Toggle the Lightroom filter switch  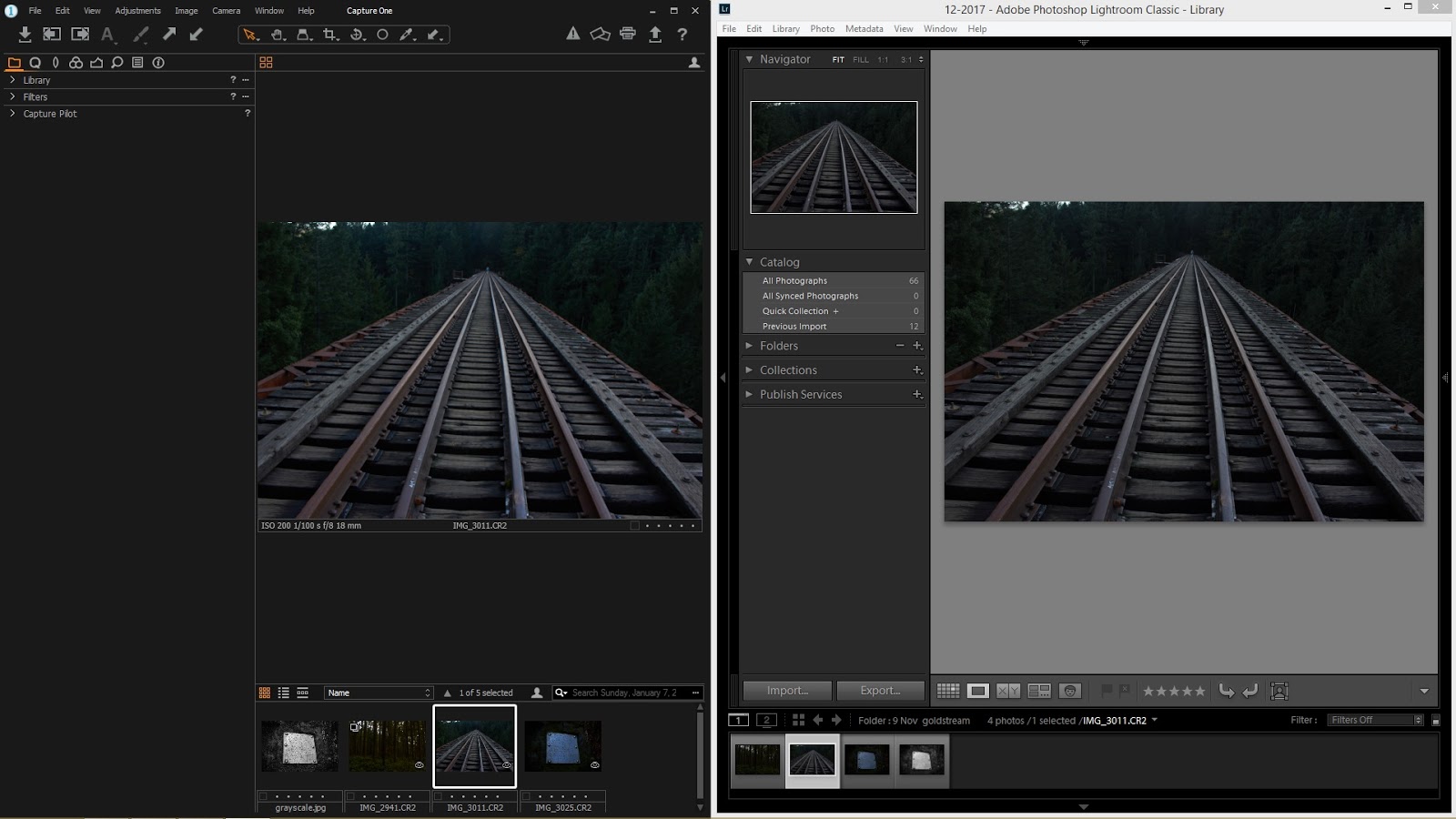1436,720
